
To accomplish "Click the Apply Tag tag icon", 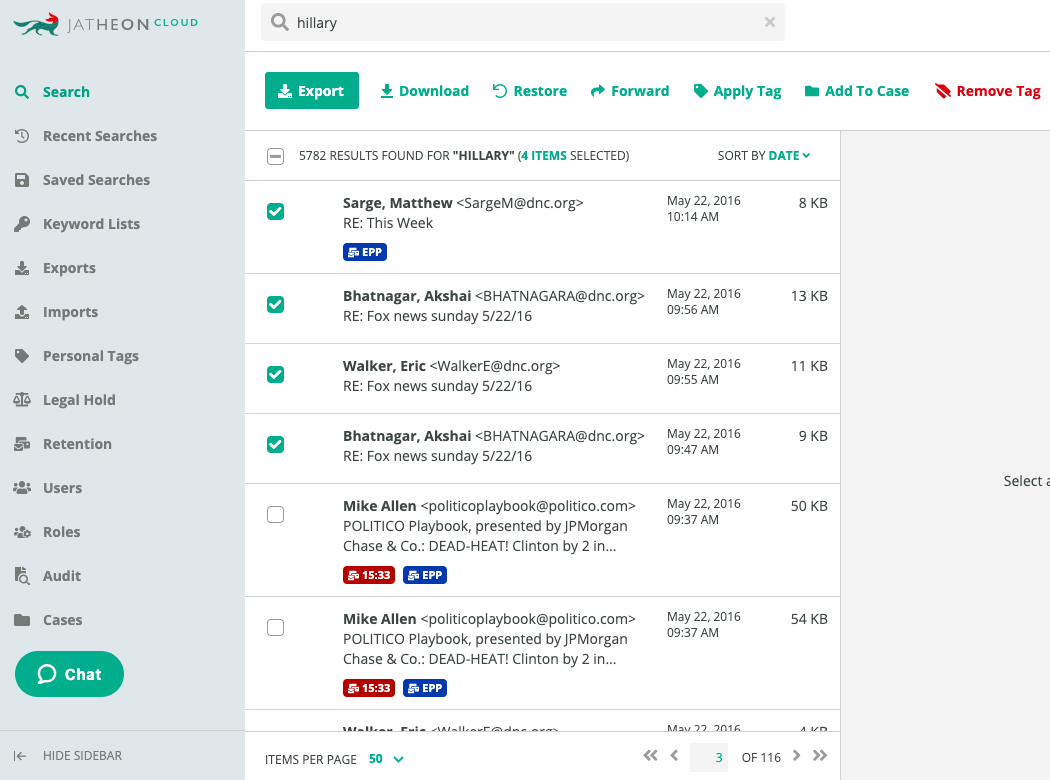I will [x=700, y=91].
